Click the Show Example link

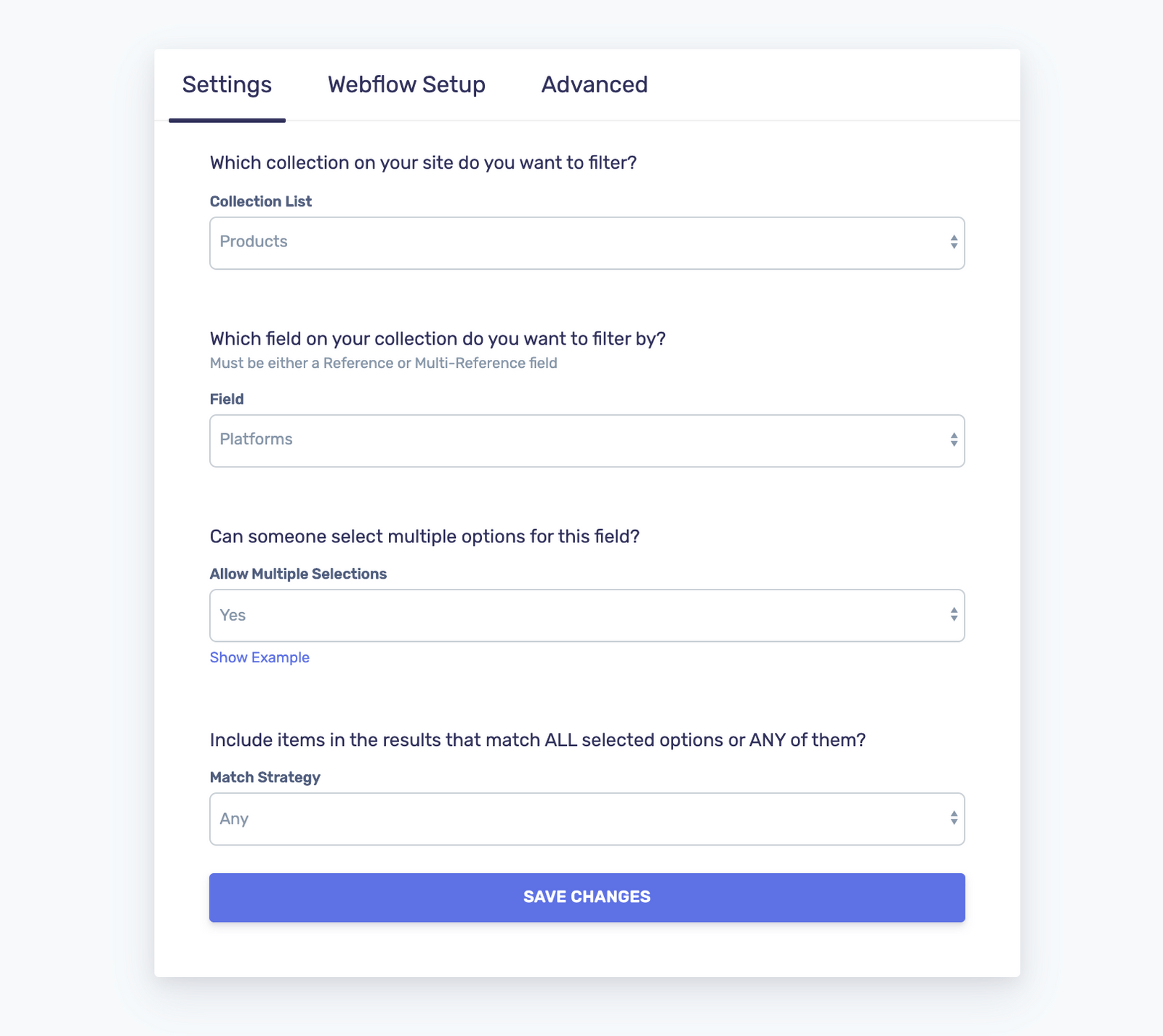click(x=259, y=657)
